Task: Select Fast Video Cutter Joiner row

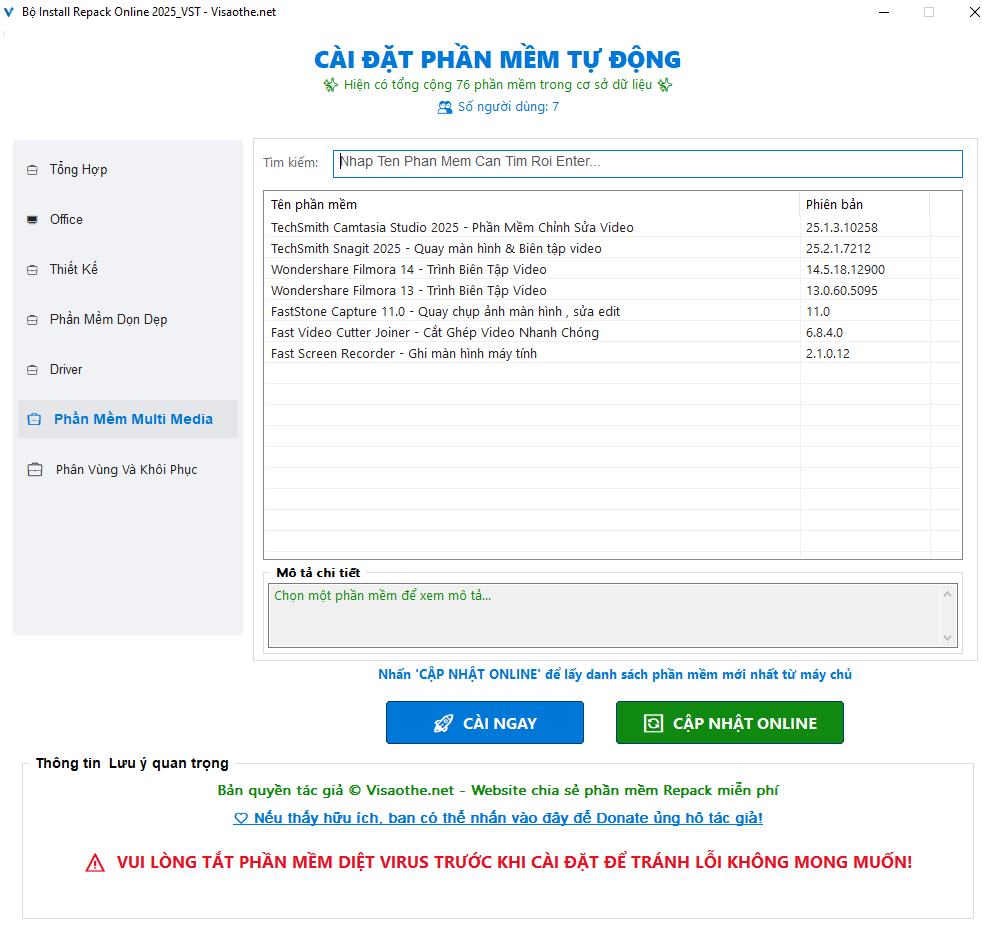Action: [613, 332]
